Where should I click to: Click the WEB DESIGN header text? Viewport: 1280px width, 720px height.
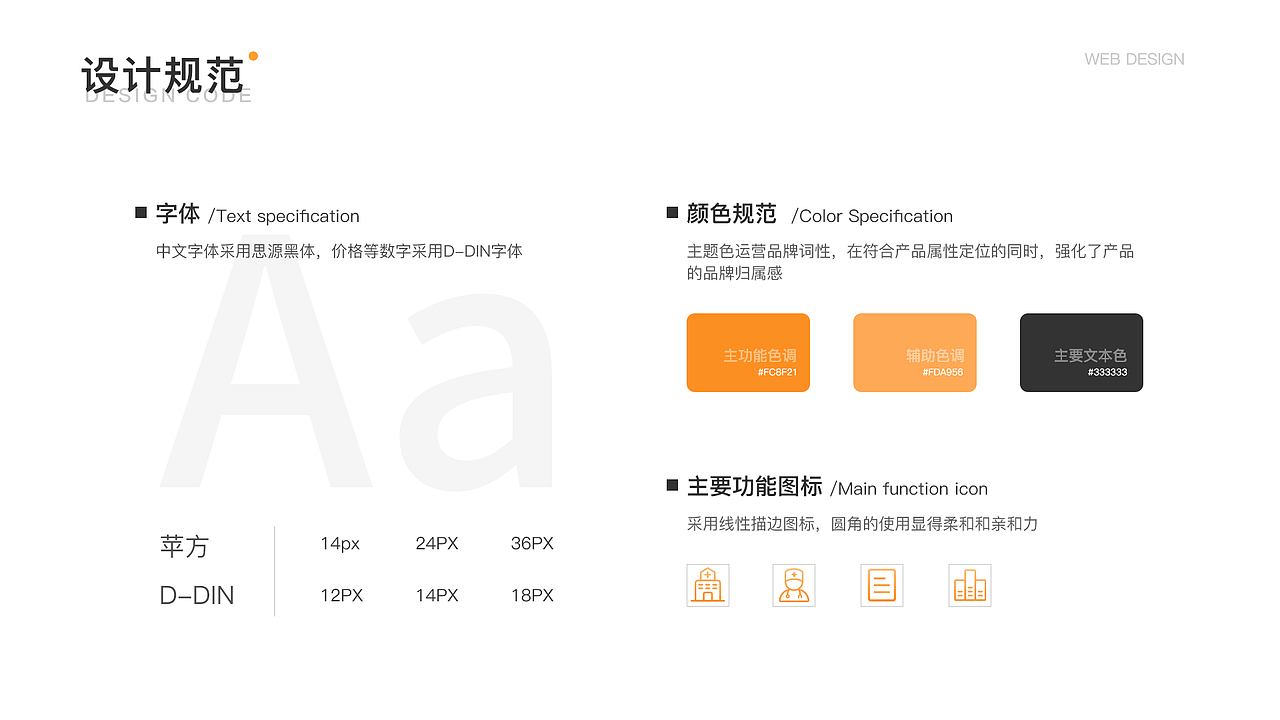[x=1134, y=60]
